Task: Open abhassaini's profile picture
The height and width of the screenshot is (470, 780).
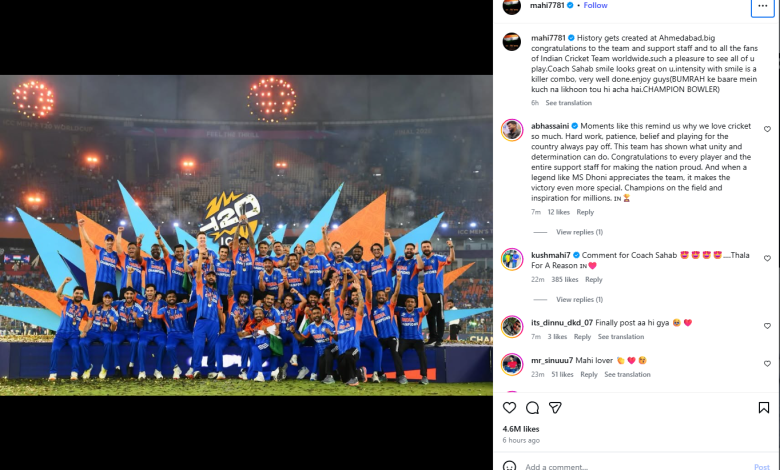Action: pyautogui.click(x=512, y=130)
